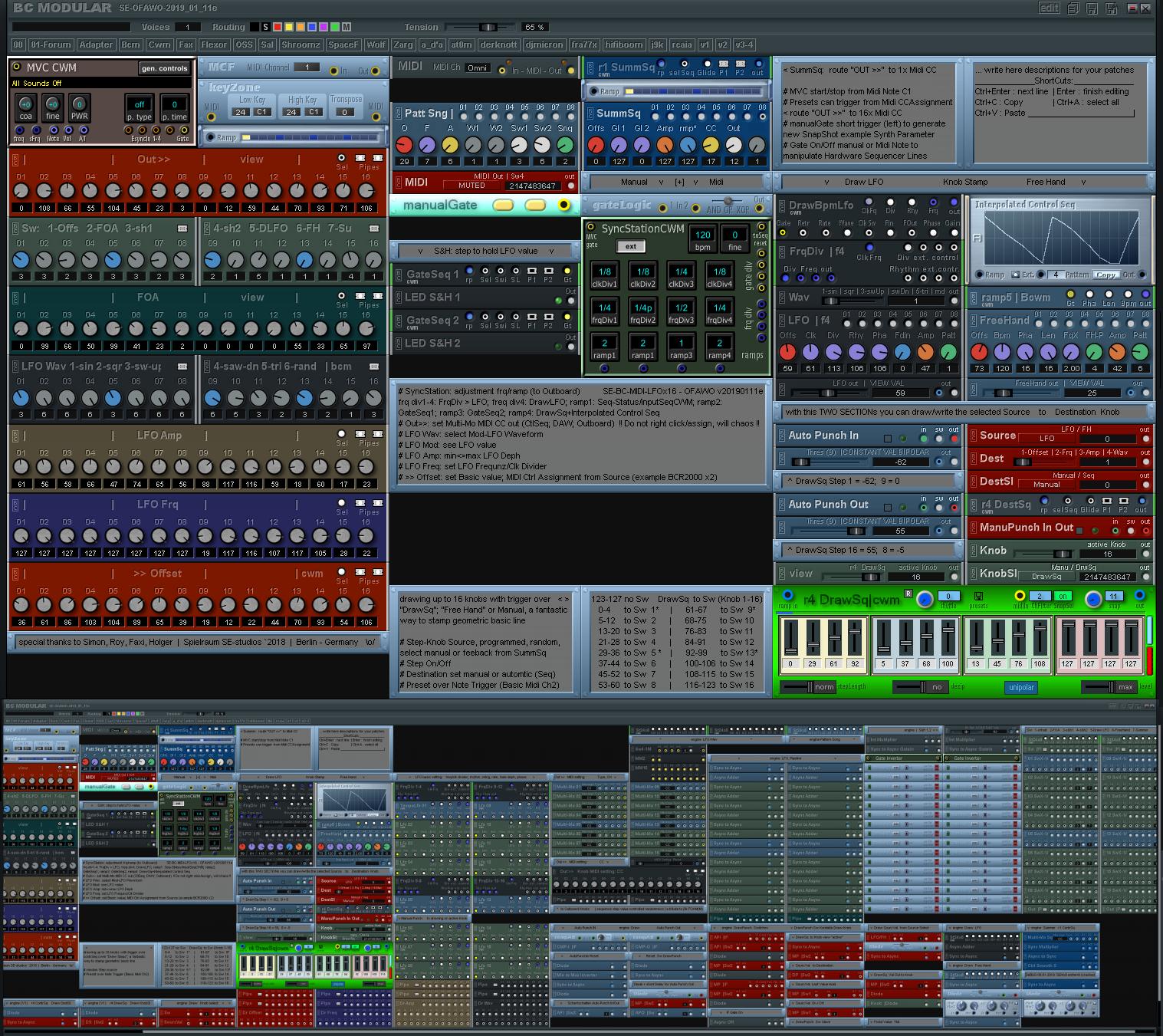
Task: Click the Voices number field
Action: (x=186, y=27)
